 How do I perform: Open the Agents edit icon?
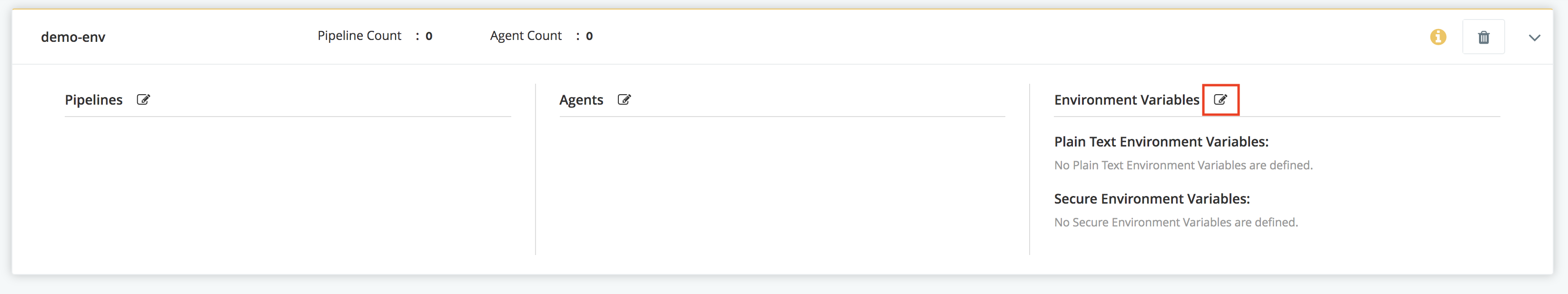point(624,100)
